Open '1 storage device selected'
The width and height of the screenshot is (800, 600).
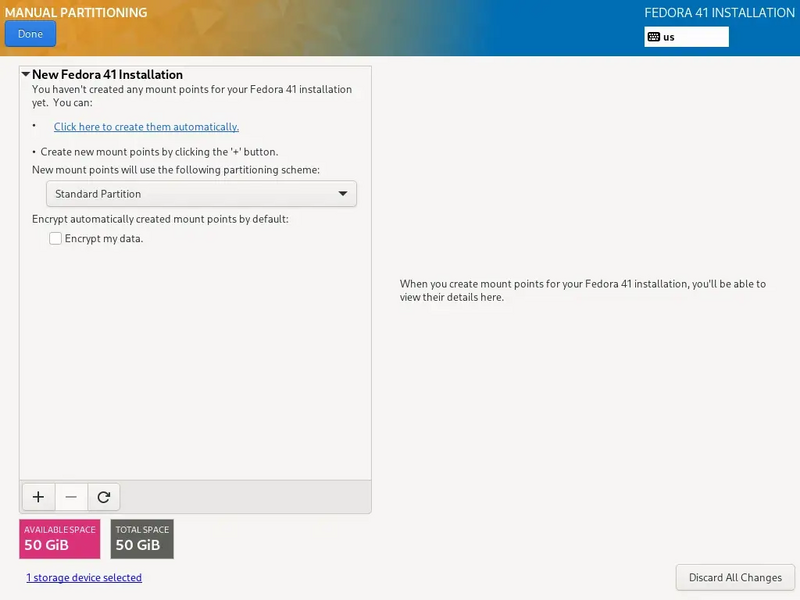(x=84, y=577)
